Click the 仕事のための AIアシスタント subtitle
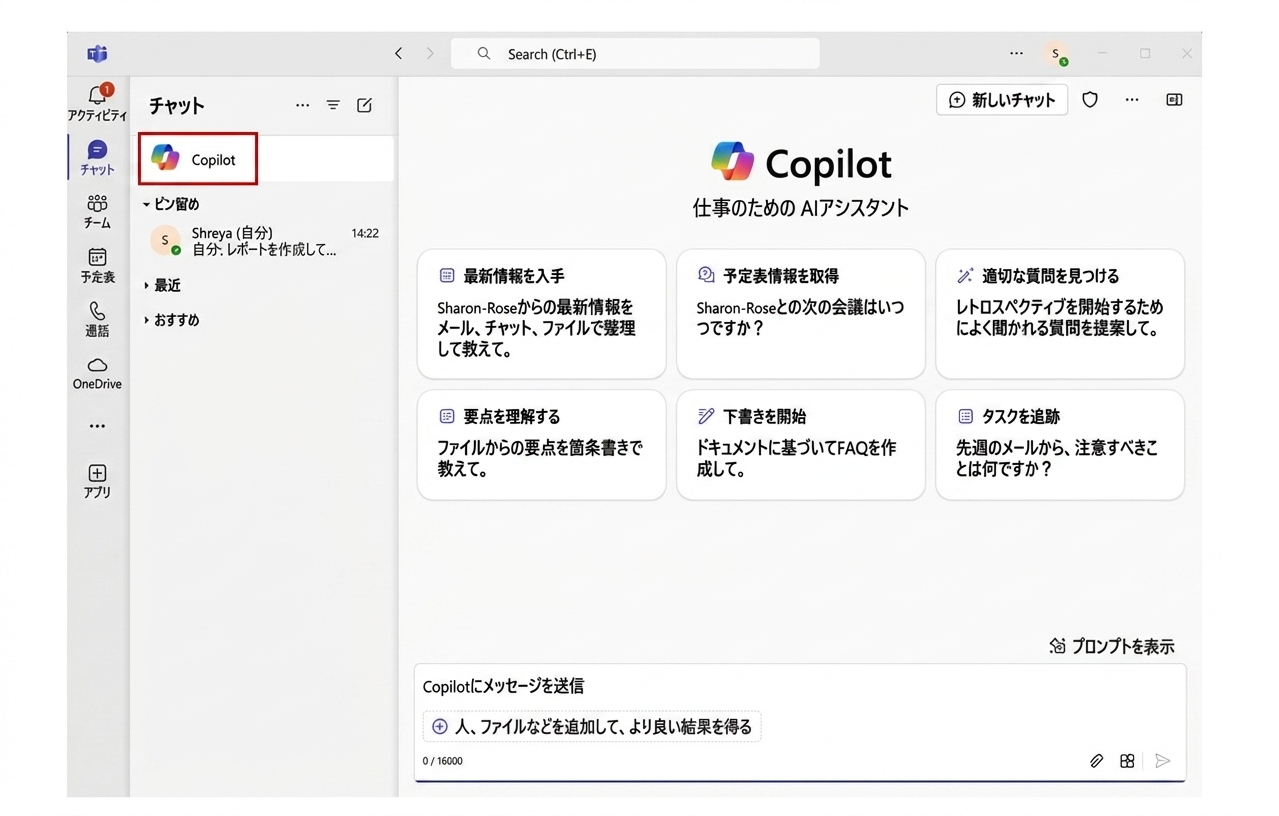Image resolution: width=1279 pixels, height=816 pixels. (x=800, y=208)
